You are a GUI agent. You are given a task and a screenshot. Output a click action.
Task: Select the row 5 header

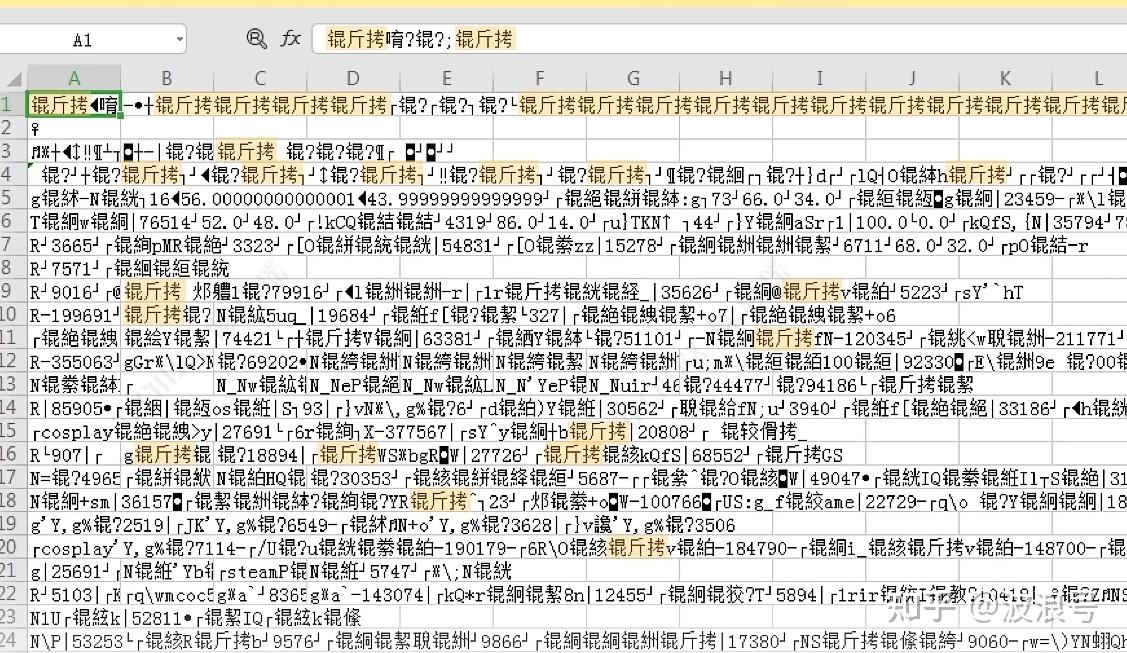pos(12,199)
